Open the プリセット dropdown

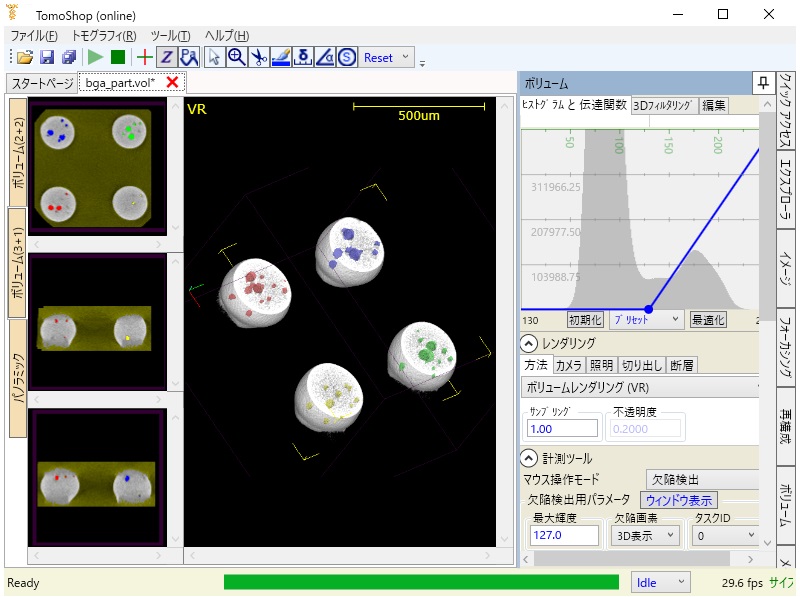(646, 320)
